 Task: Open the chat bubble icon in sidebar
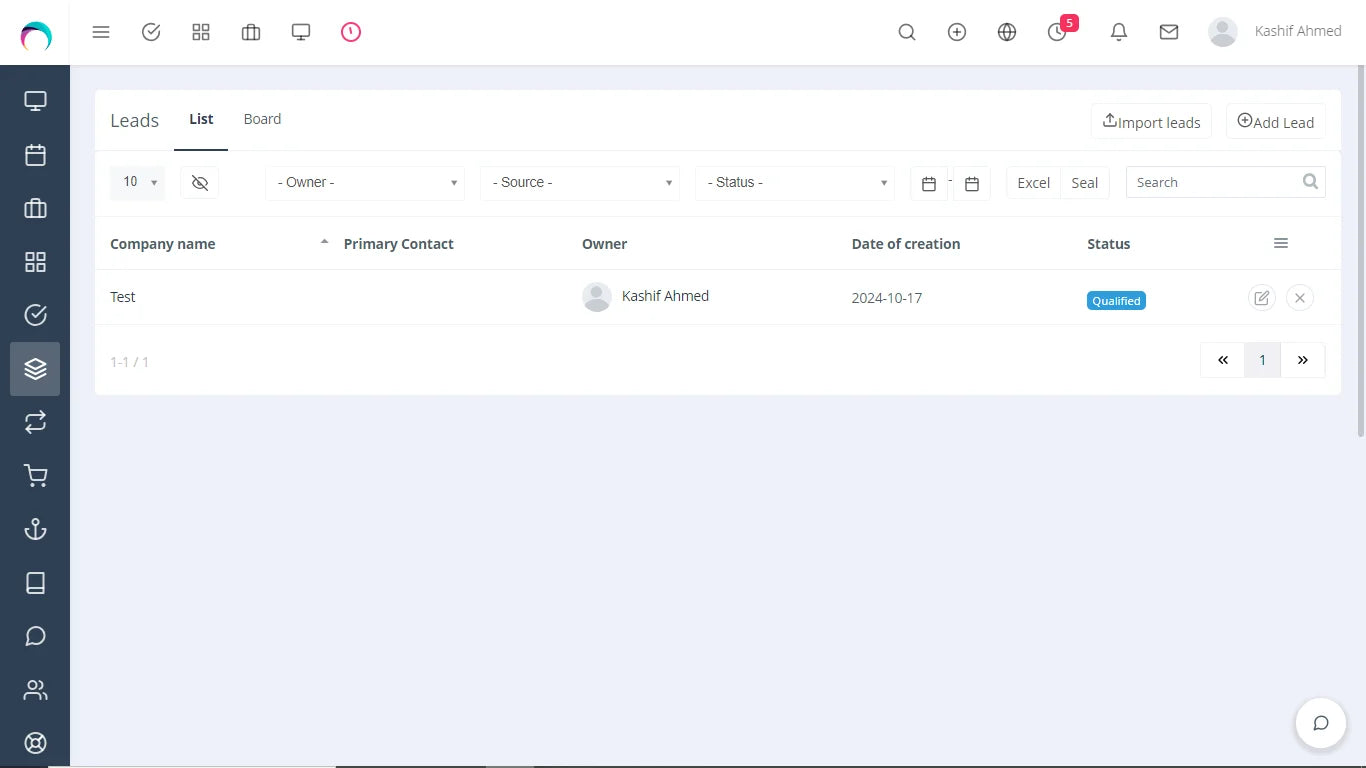pos(35,636)
